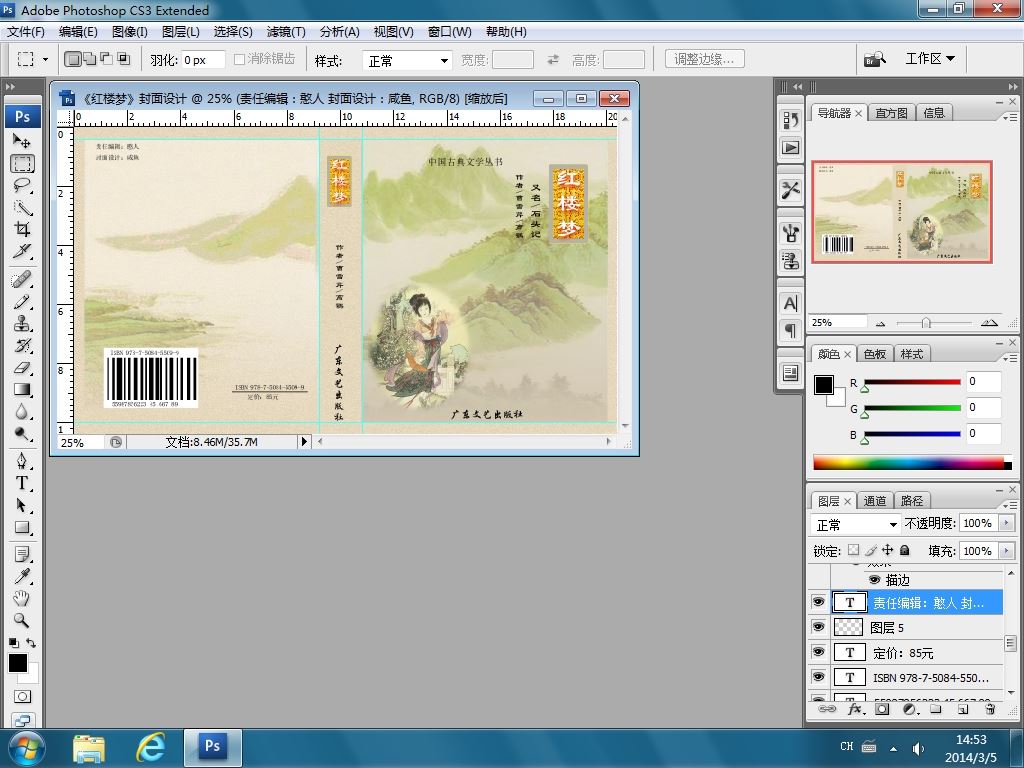Screen dimensions: 1024x768
Task: Select the Crop tool
Action: [22, 229]
